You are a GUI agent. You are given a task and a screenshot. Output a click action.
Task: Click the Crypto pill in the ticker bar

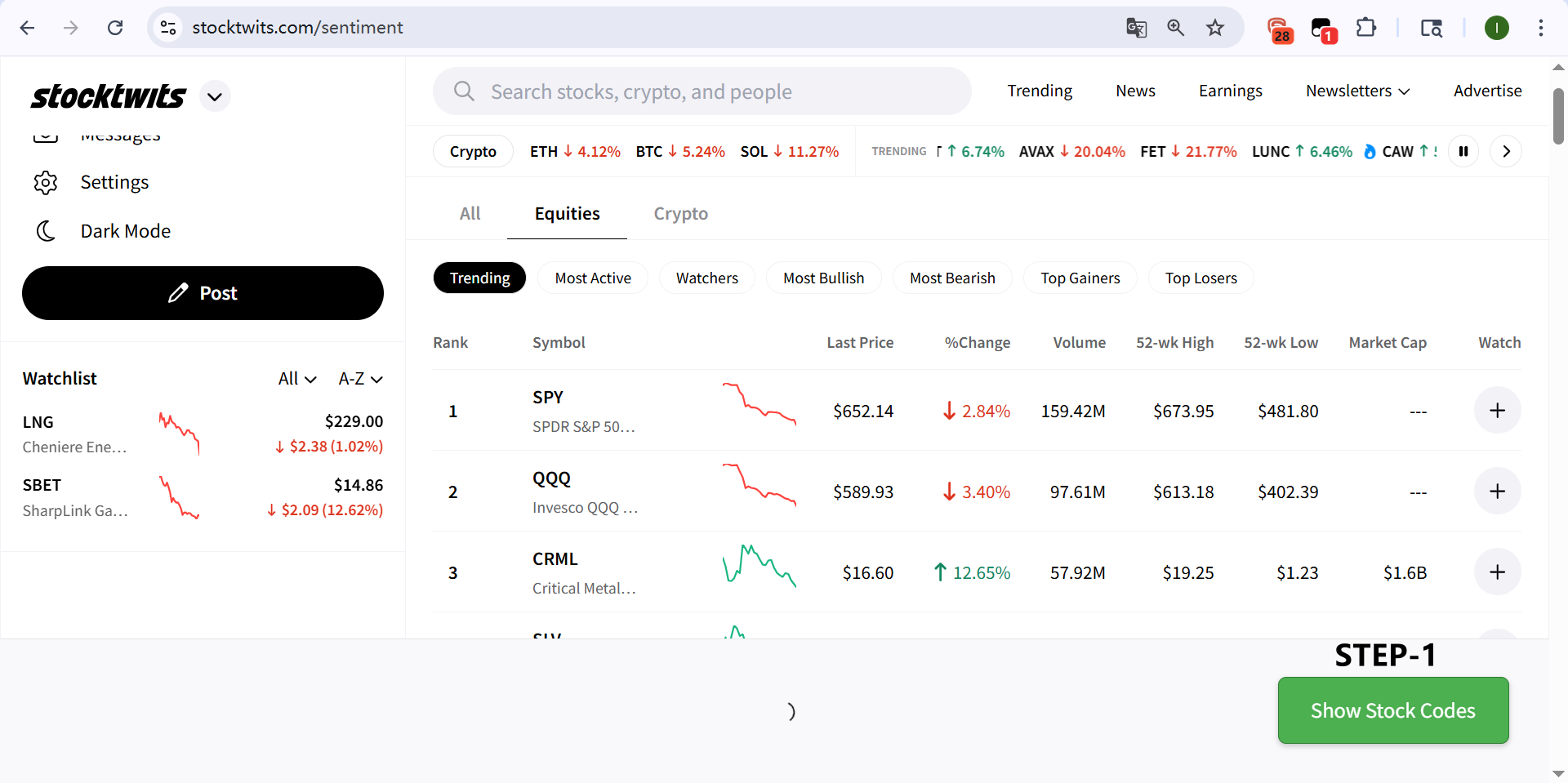(473, 151)
